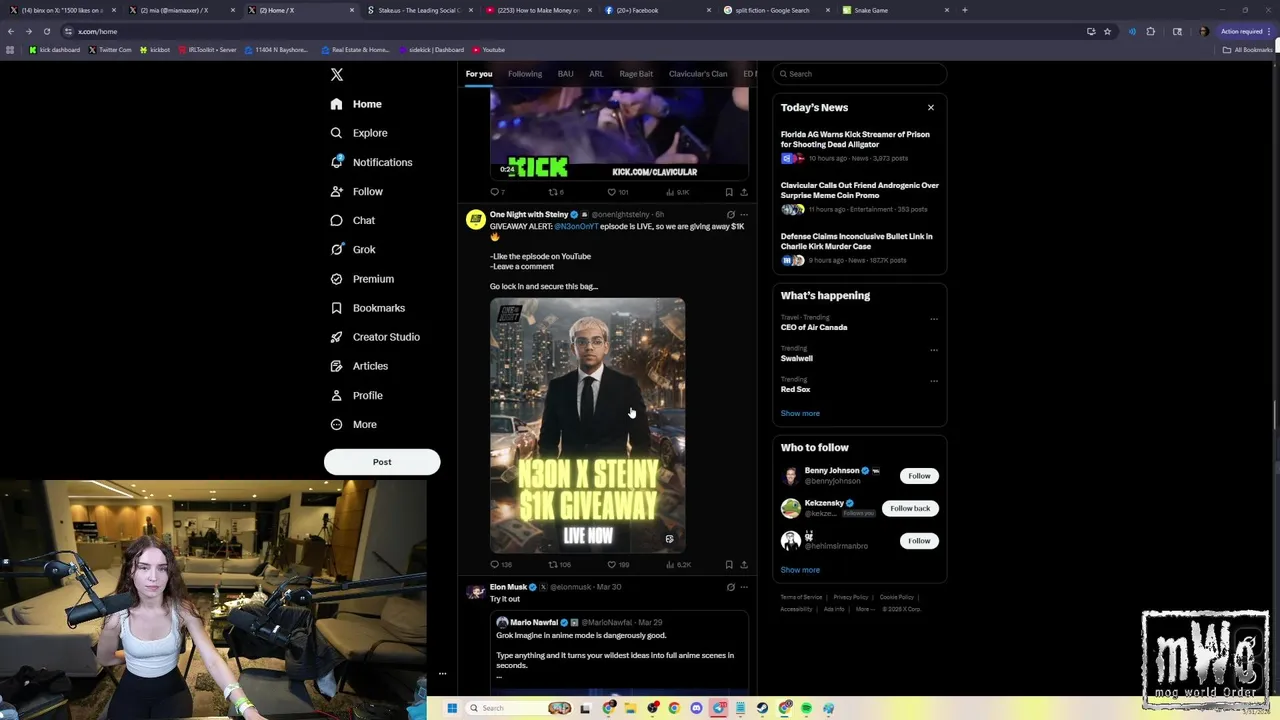The width and height of the screenshot is (1280, 720).
Task: Open Defense Claims Inconclusive Bullet Link story
Action: [859, 248]
